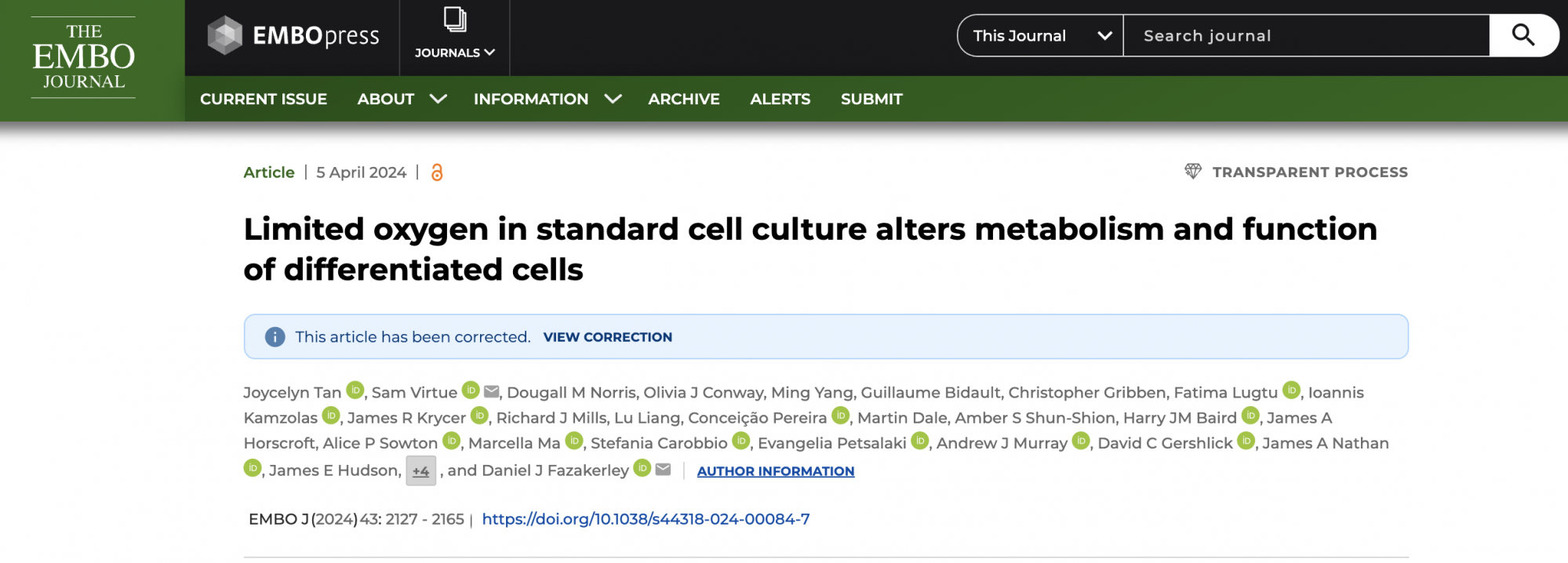Screen dimensions: 1568x563
Task: Open Joycelyn Tan's ORCID iD icon
Action: click(x=355, y=390)
